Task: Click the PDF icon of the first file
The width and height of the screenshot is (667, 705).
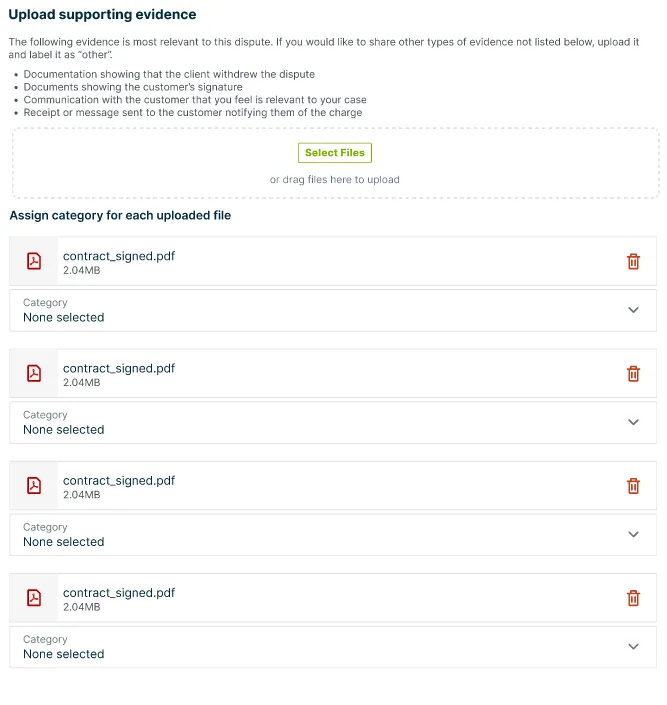Action: click(34, 261)
